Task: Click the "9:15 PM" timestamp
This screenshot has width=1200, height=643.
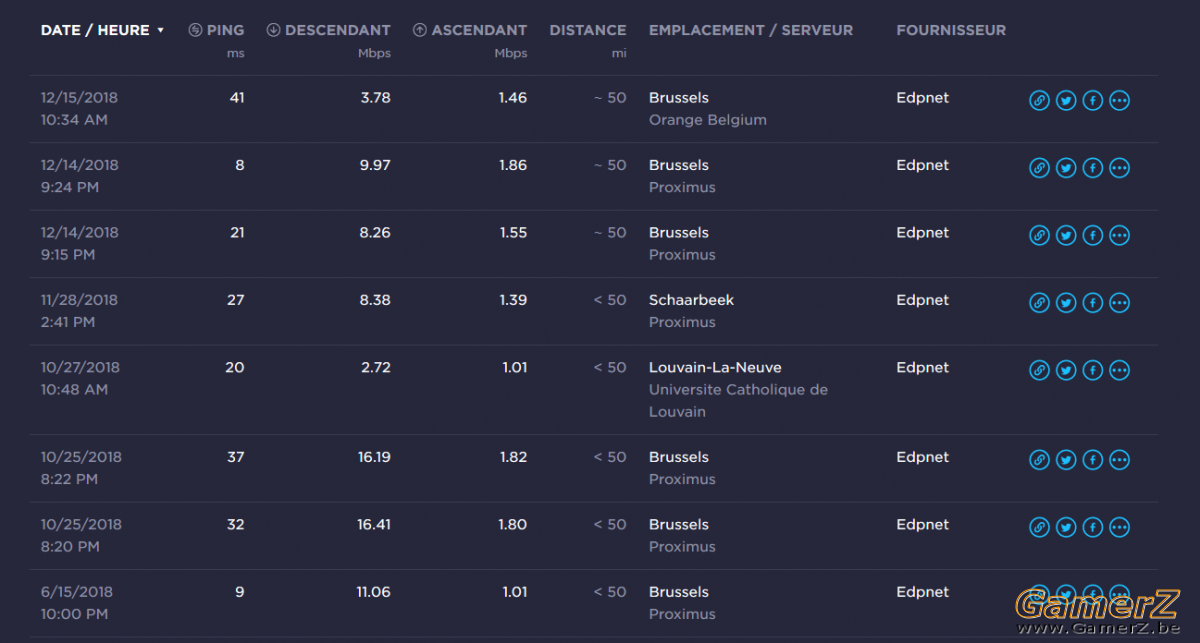Action: [68, 255]
